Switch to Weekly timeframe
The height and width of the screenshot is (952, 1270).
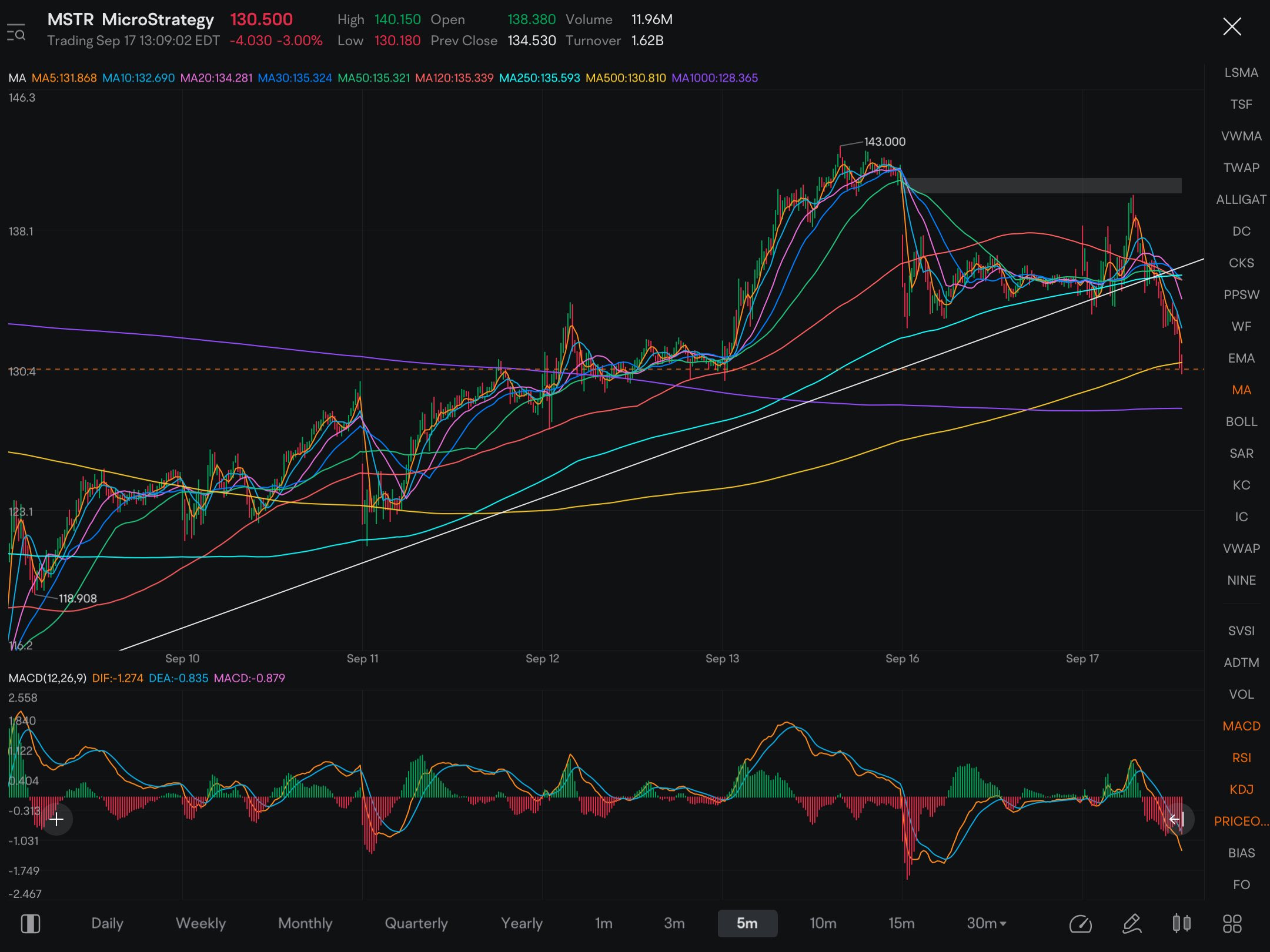[200, 923]
